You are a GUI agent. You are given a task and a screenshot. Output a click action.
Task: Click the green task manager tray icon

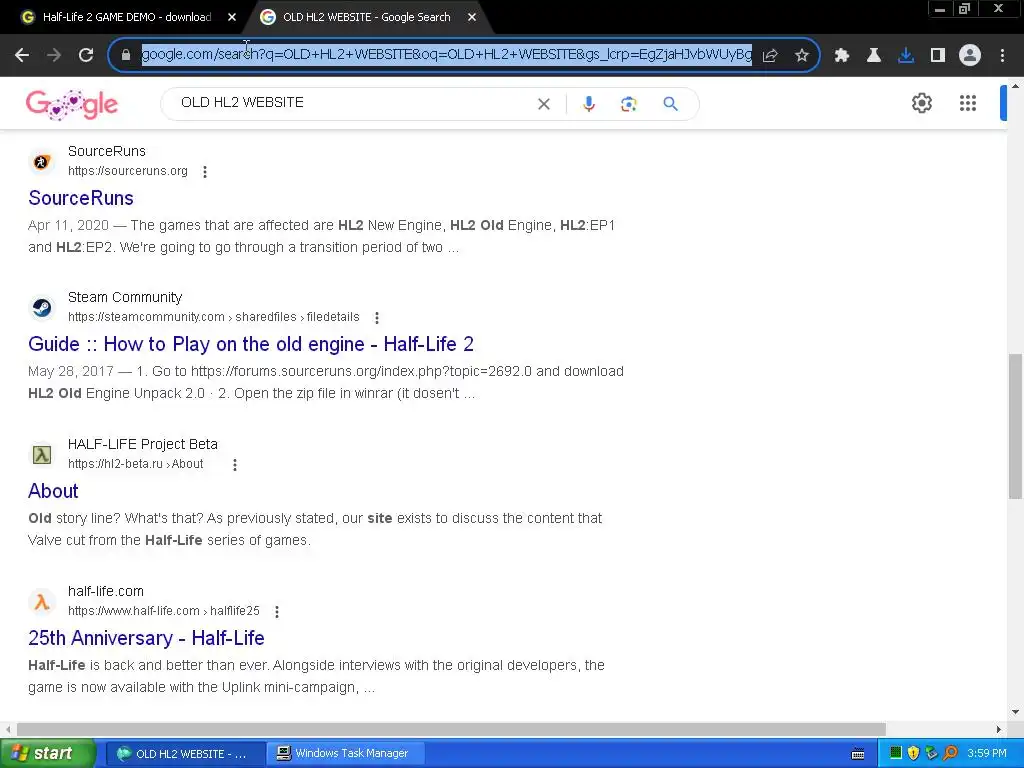895,753
